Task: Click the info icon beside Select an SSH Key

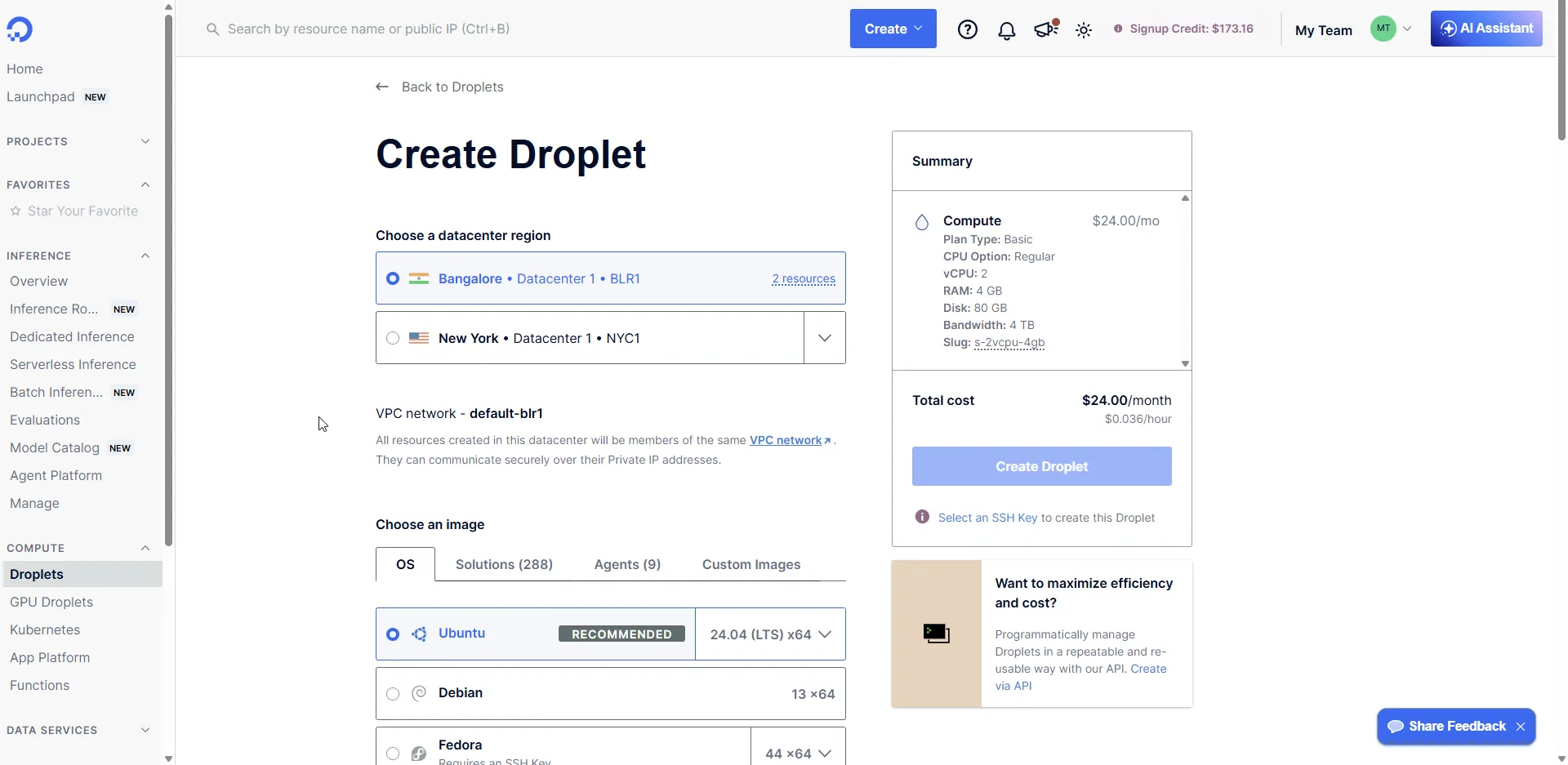Action: [x=922, y=517]
